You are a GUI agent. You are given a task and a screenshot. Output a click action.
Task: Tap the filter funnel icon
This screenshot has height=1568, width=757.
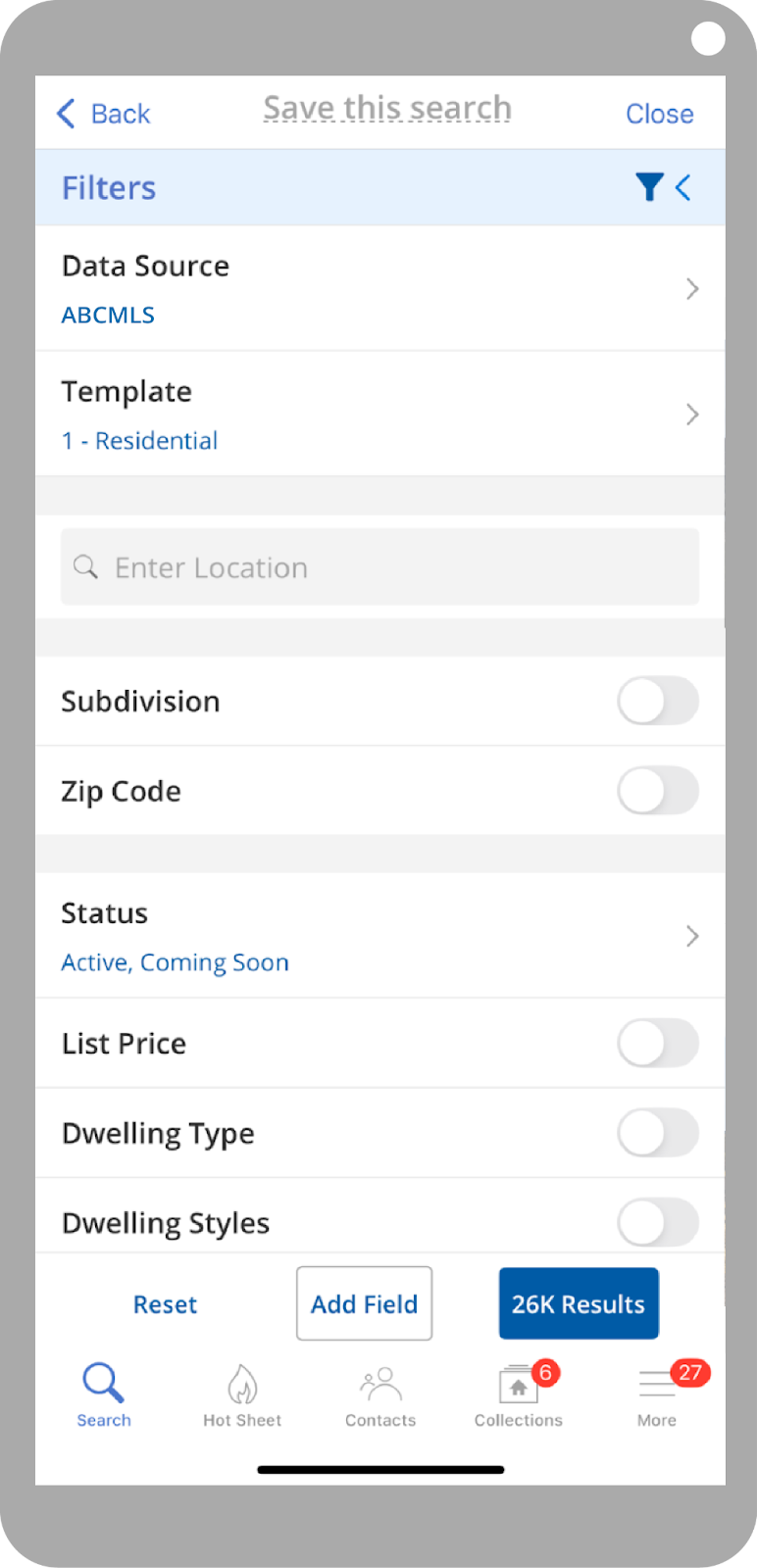[648, 187]
